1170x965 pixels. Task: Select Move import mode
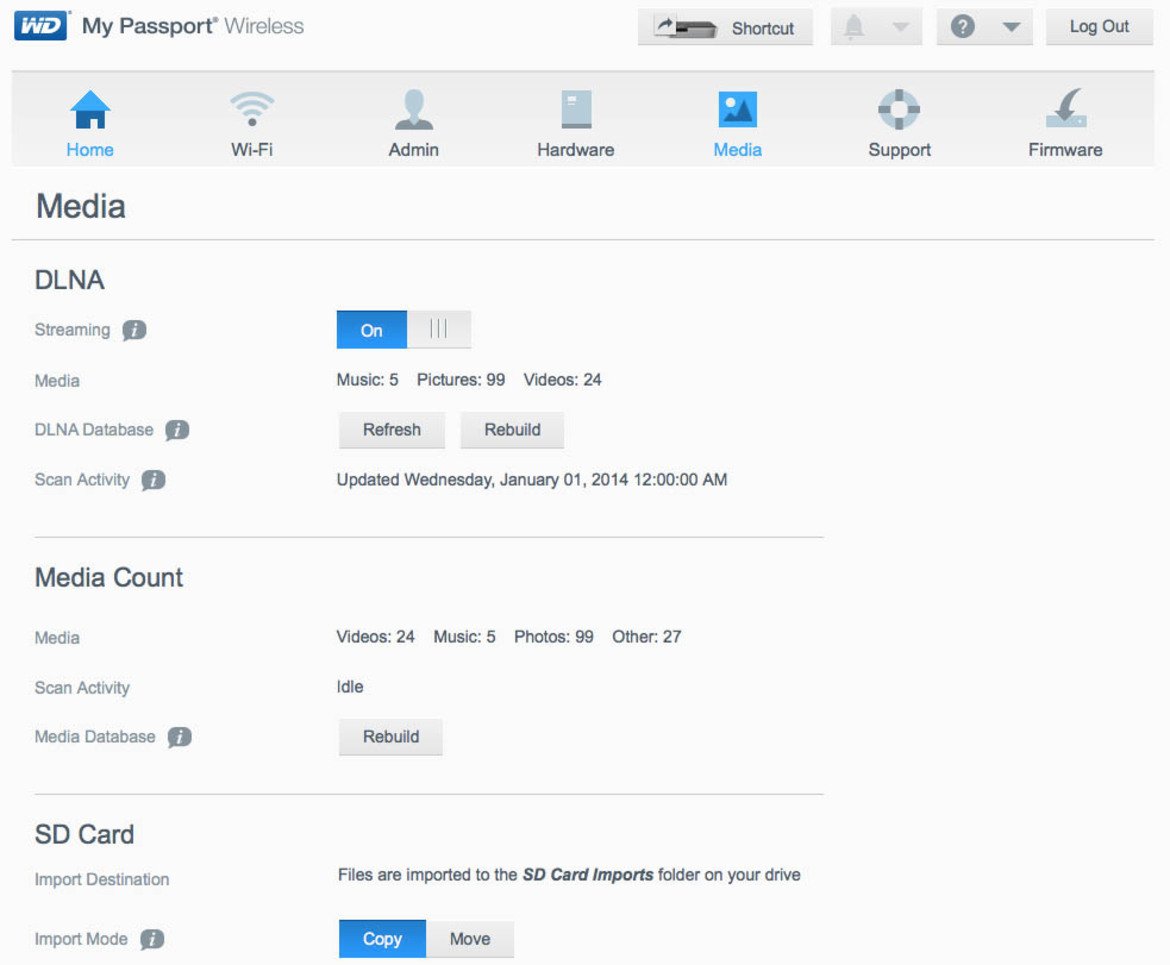point(470,939)
